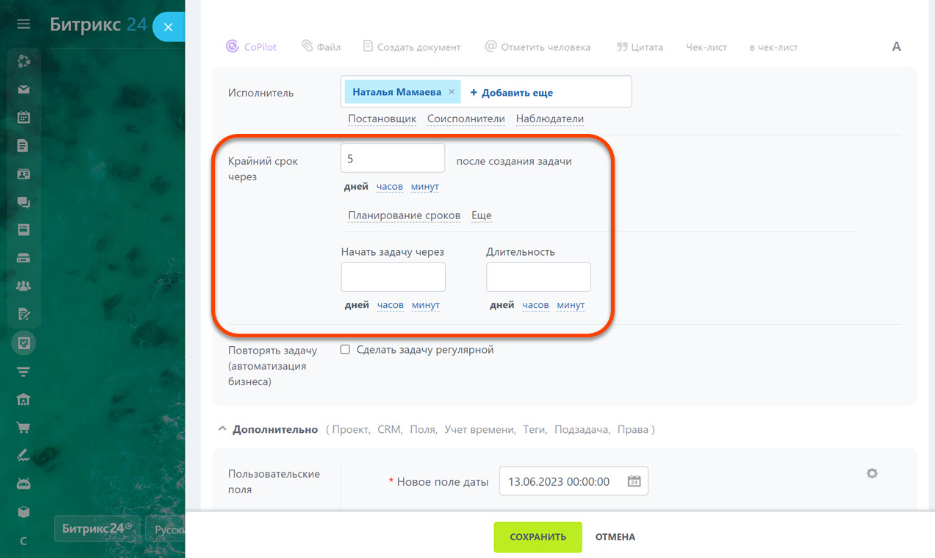The width and height of the screenshot is (935, 558).
Task: Close the task panel with the X button
Action: pos(168,27)
